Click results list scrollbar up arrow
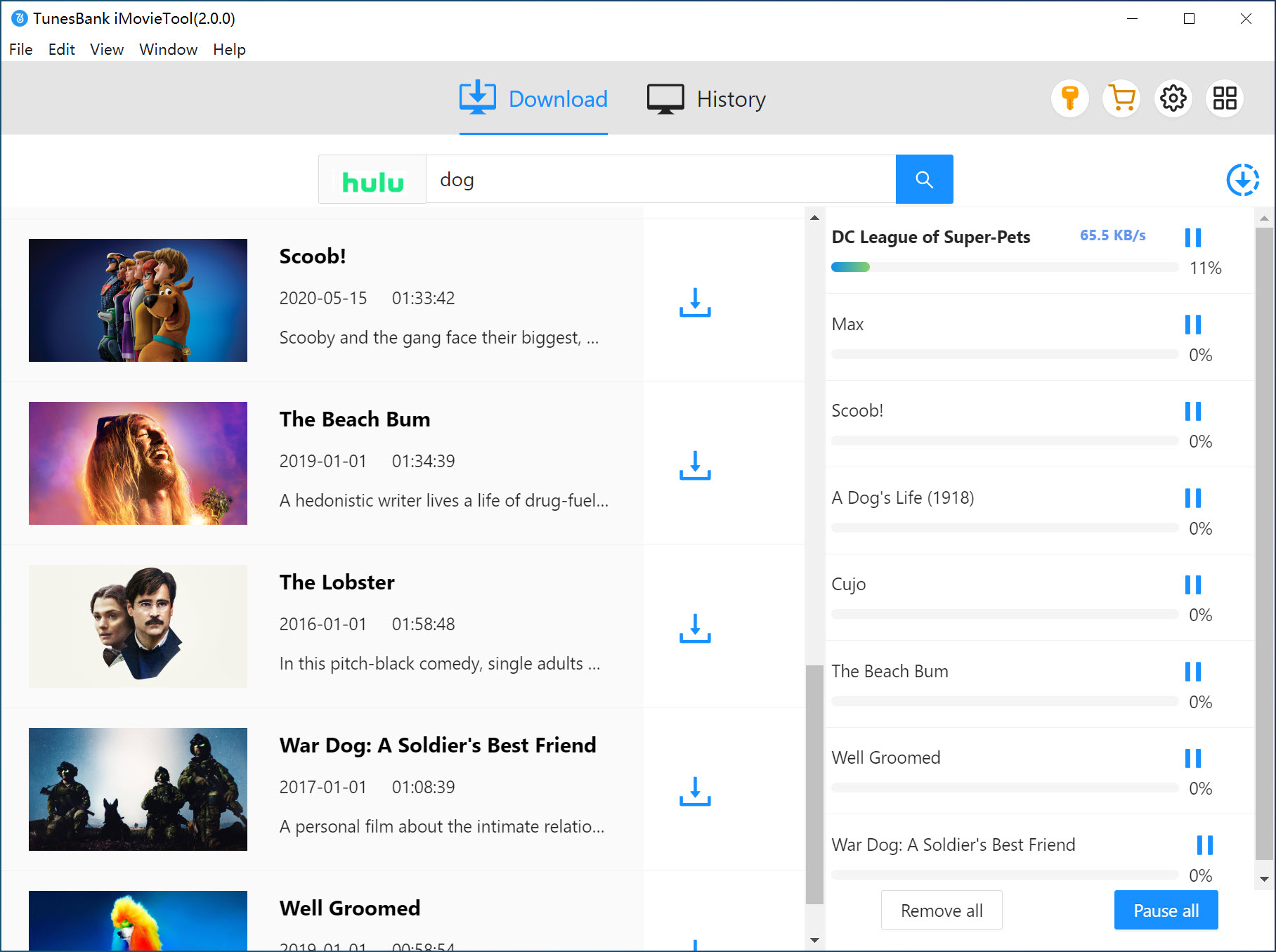This screenshot has height=952, width=1276. tap(814, 217)
